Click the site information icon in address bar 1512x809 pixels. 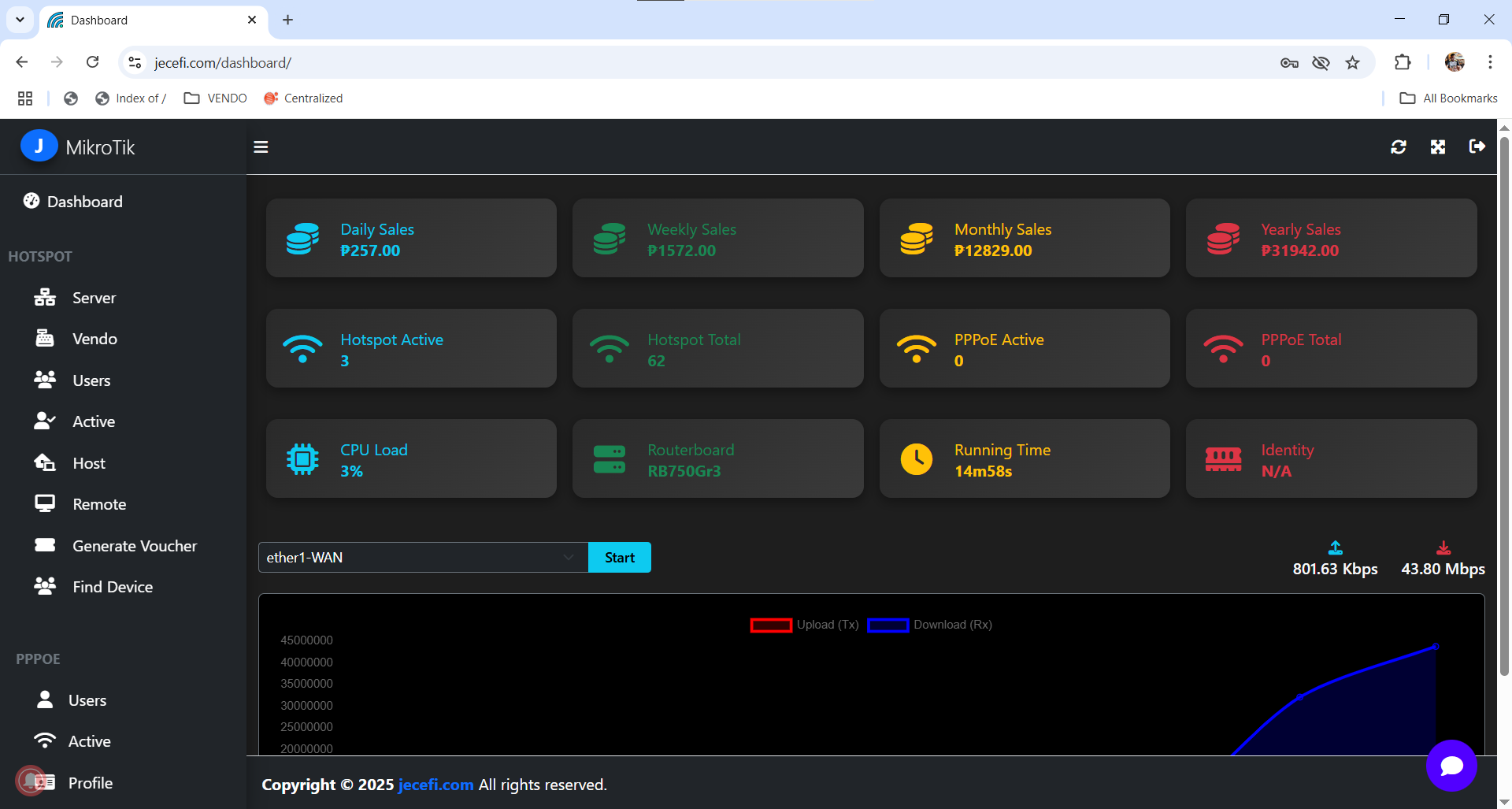click(x=135, y=62)
